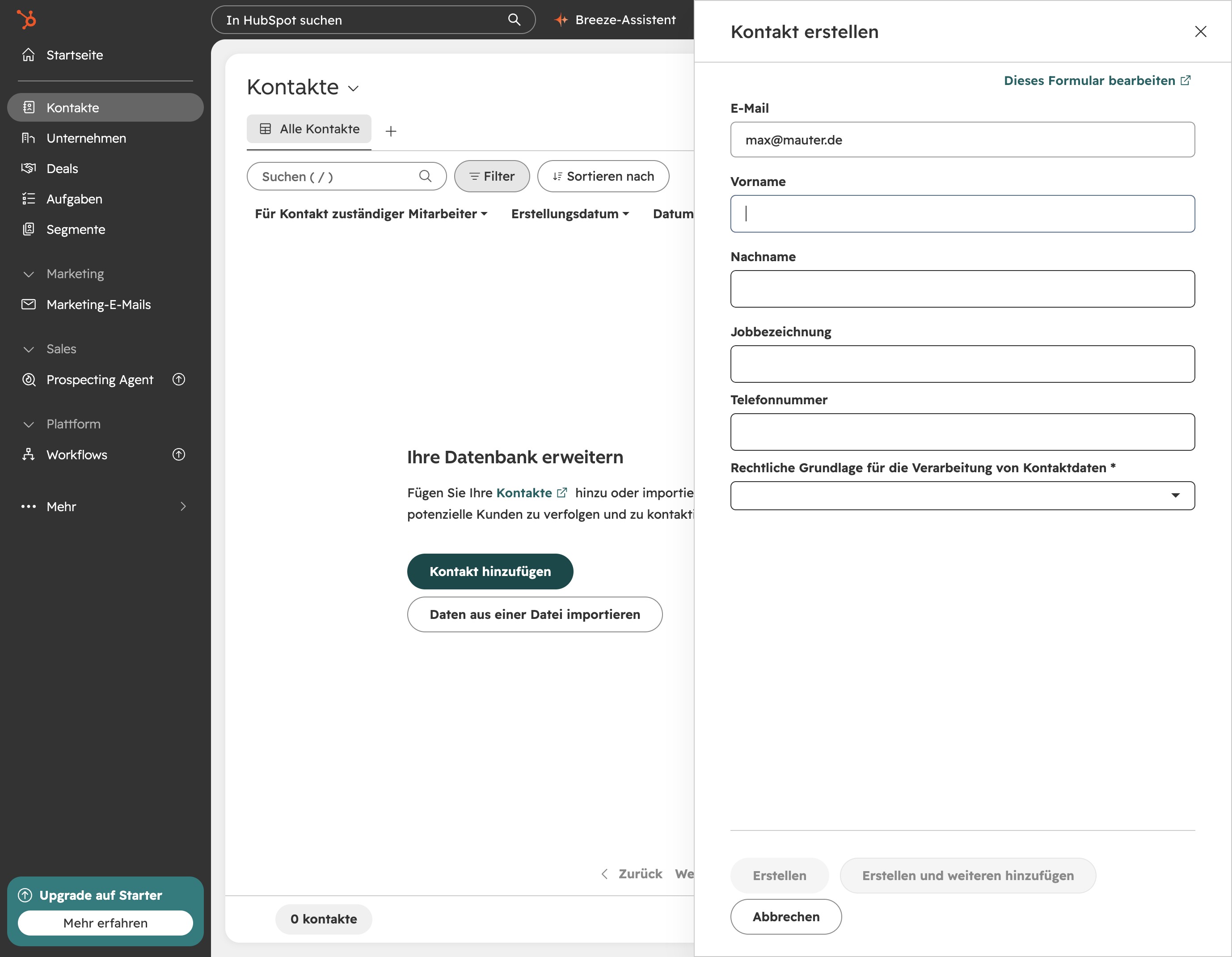Select the Alle Kontakte tab
Screen dimensions: 1232x957
point(309,129)
